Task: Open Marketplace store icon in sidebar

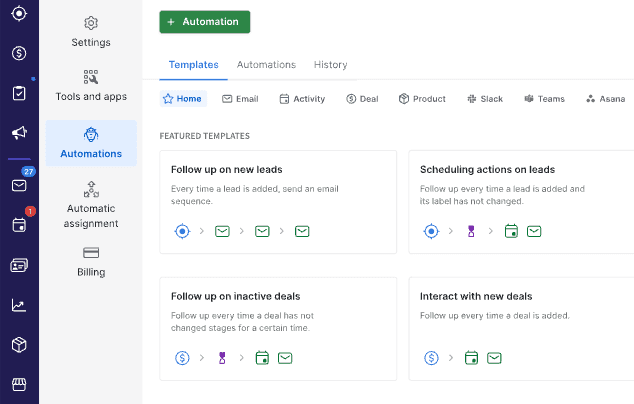Action: coord(19,384)
